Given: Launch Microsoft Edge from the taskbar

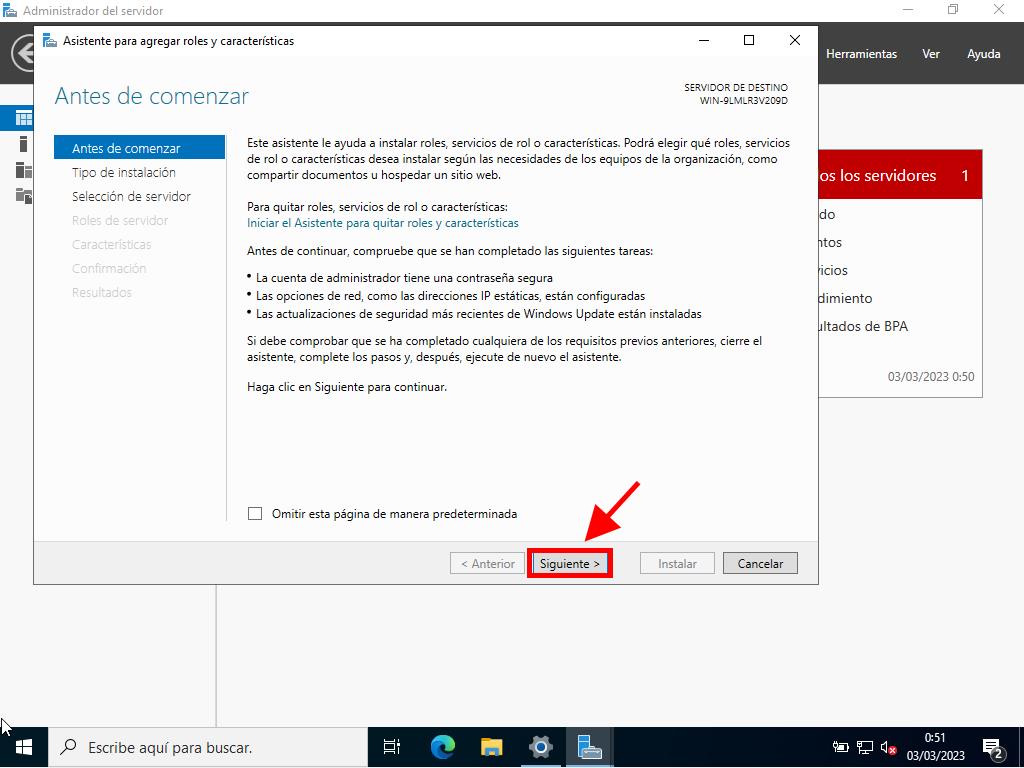Looking at the screenshot, I should (x=442, y=747).
